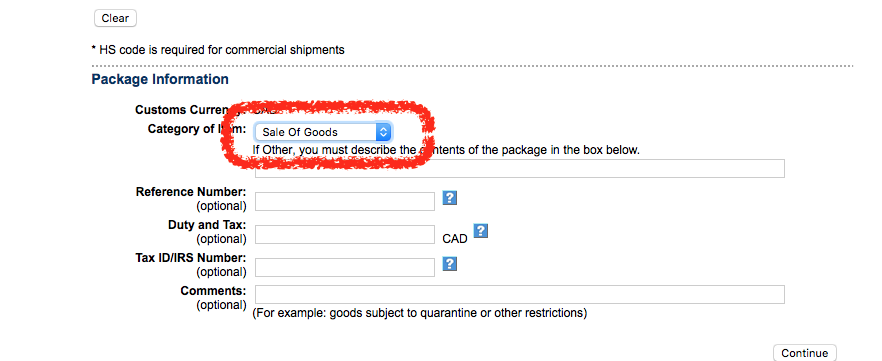This screenshot has height=361, width=882.
Task: Click the HS code required note
Action: [x=218, y=49]
